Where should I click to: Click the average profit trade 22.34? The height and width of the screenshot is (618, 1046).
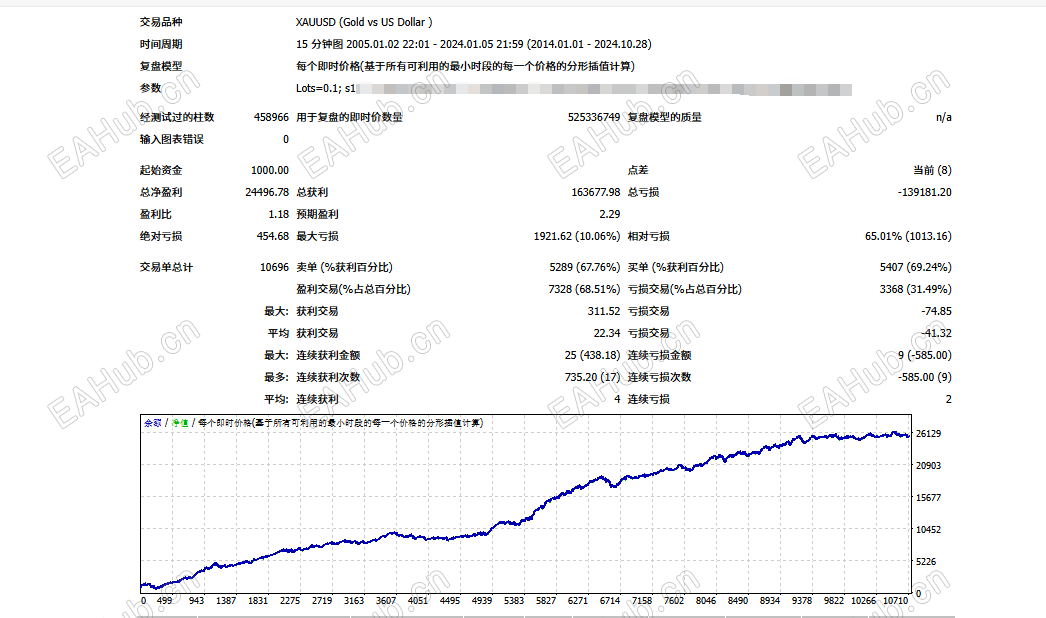606,333
